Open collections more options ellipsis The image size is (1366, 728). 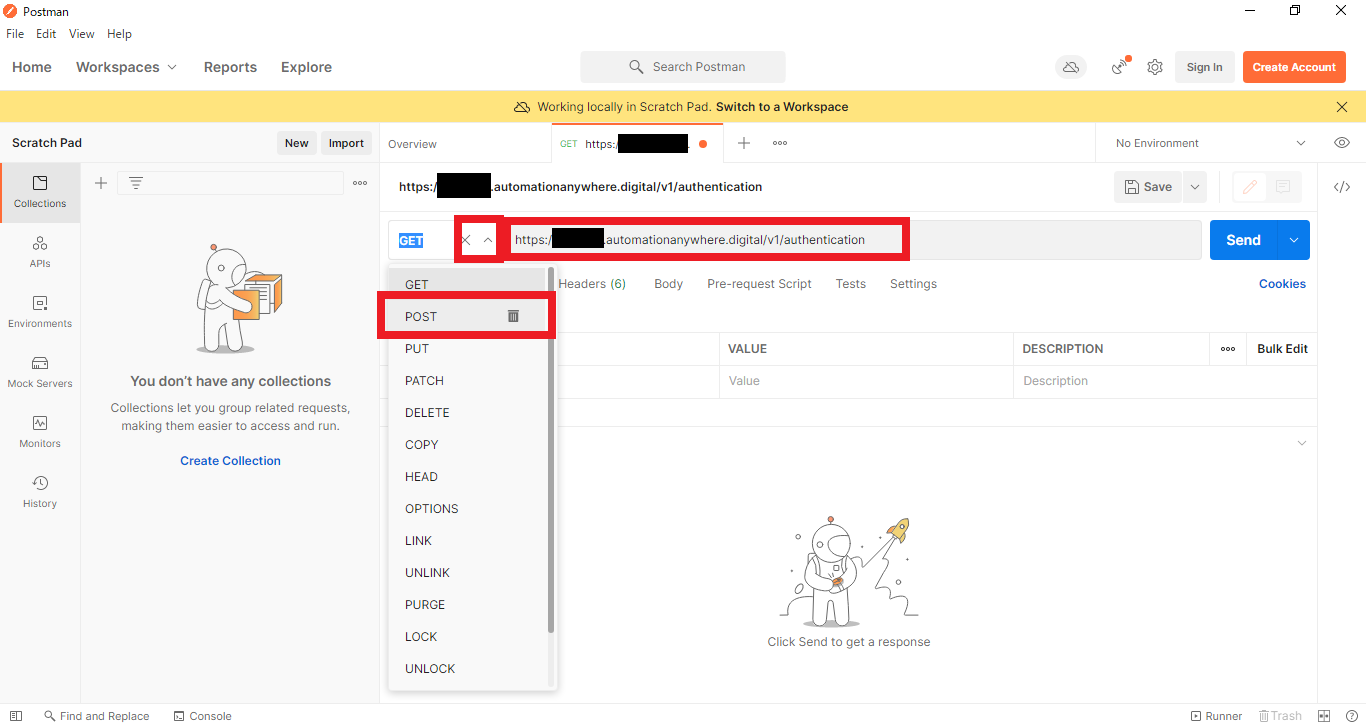360,183
